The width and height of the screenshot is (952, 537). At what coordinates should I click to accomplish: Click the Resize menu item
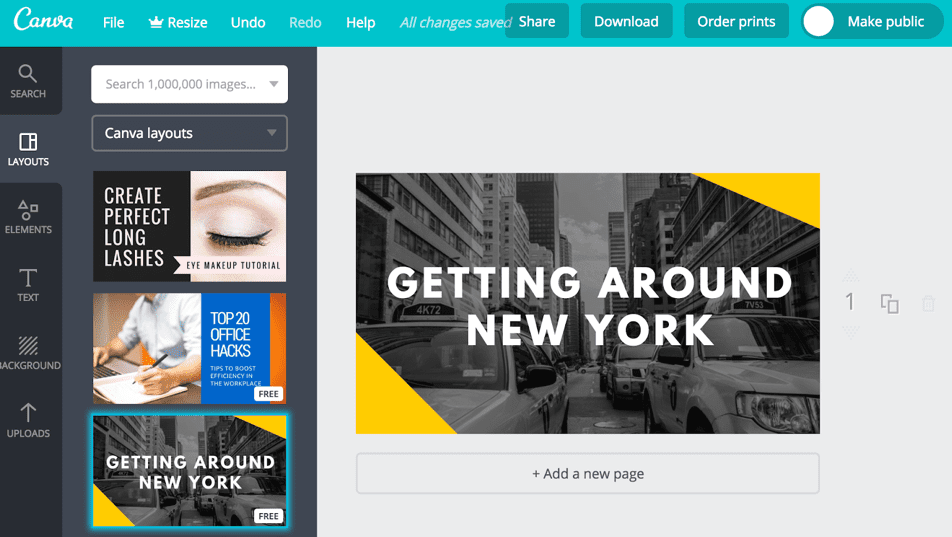178,22
